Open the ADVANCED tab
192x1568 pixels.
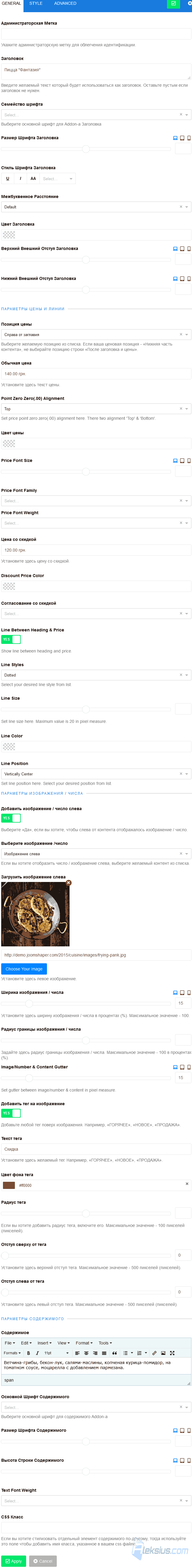tap(65, 4)
